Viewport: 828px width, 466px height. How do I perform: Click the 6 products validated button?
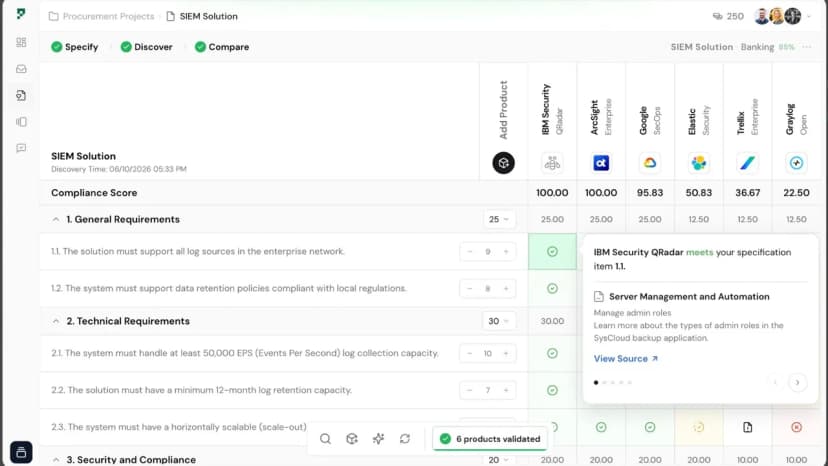coord(491,439)
